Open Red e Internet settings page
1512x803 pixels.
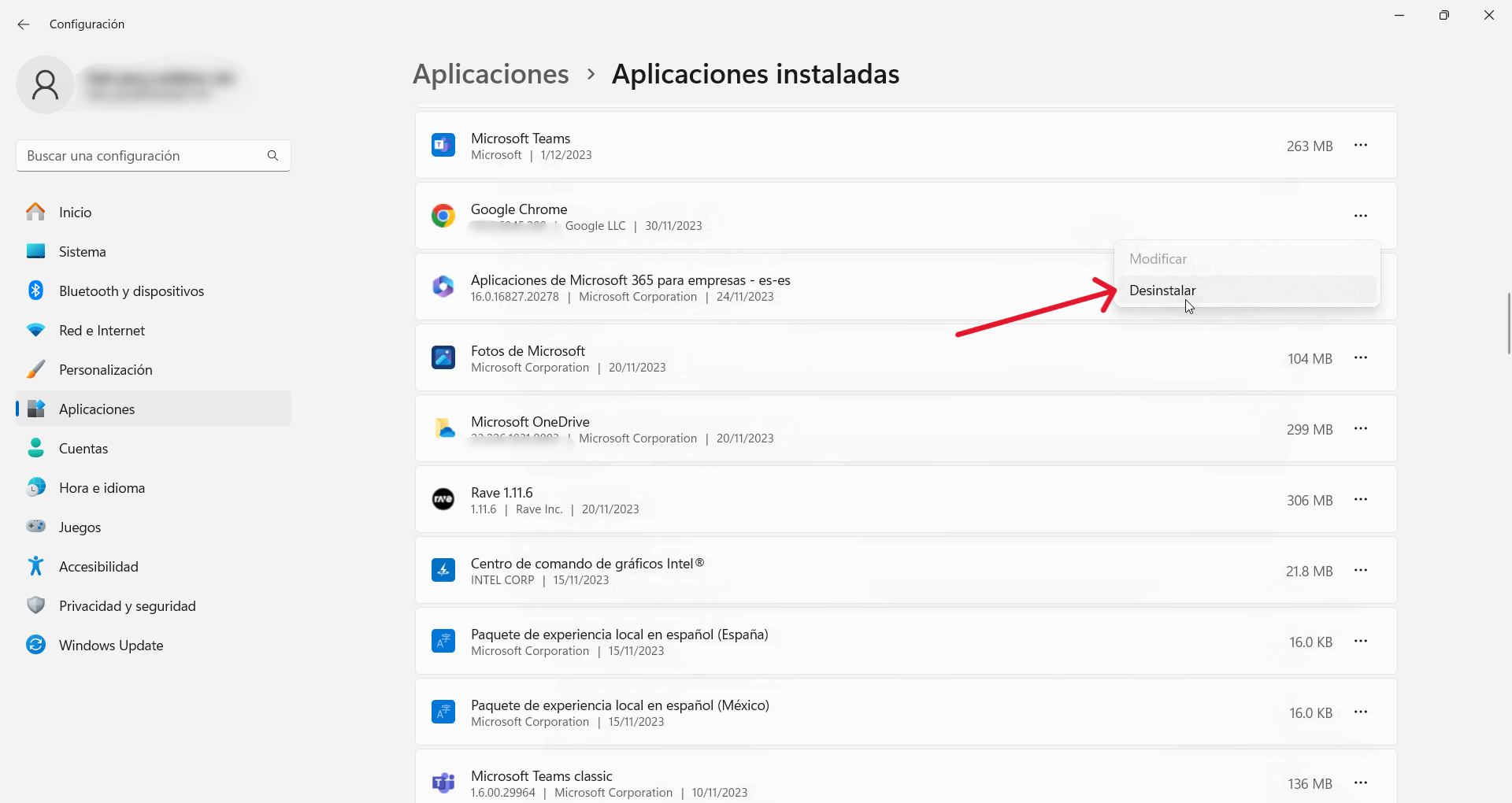(x=154, y=330)
